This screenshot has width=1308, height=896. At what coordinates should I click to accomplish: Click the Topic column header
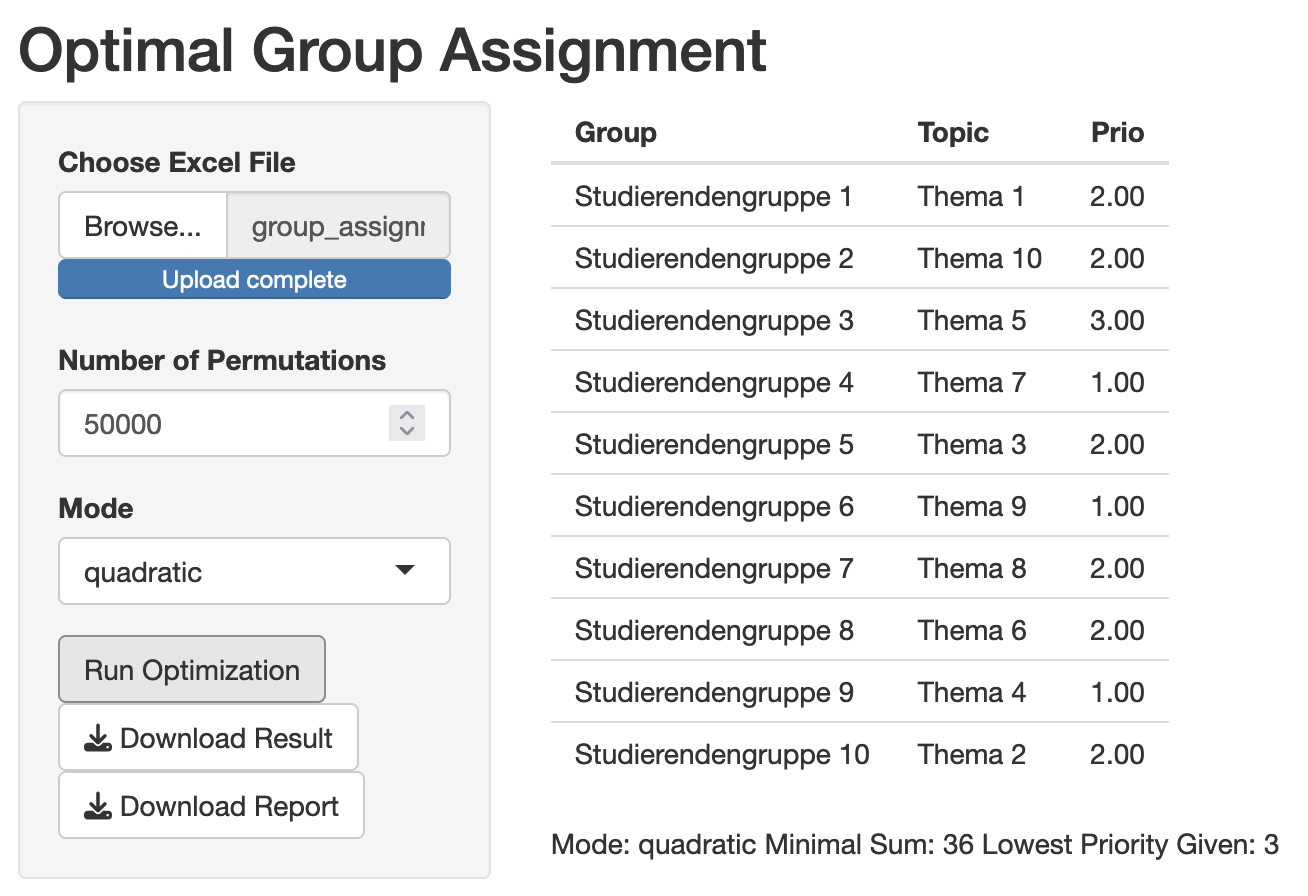(953, 133)
